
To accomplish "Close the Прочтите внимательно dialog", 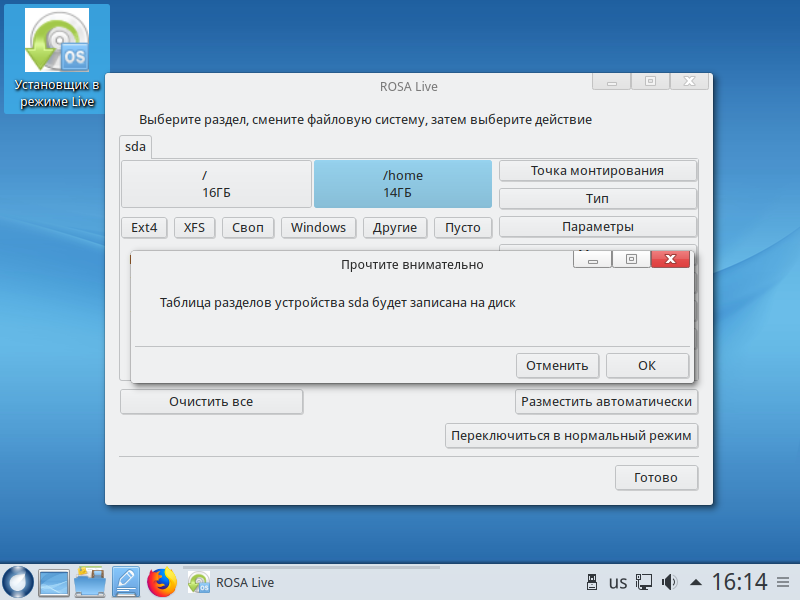I will point(670,260).
